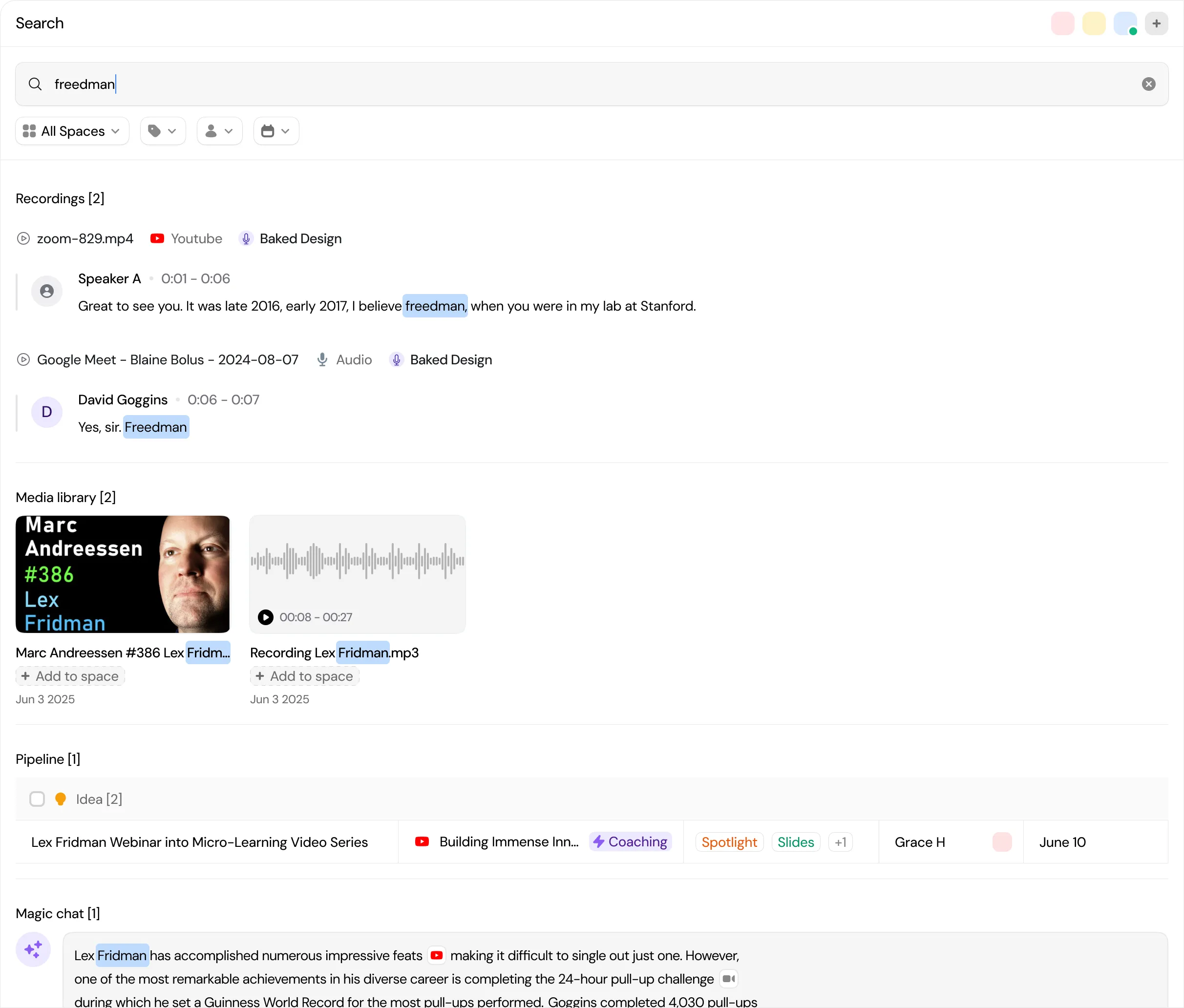Open Baked Design space for Google Meet recording
Image resolution: width=1184 pixels, height=1008 pixels.
tap(451, 359)
